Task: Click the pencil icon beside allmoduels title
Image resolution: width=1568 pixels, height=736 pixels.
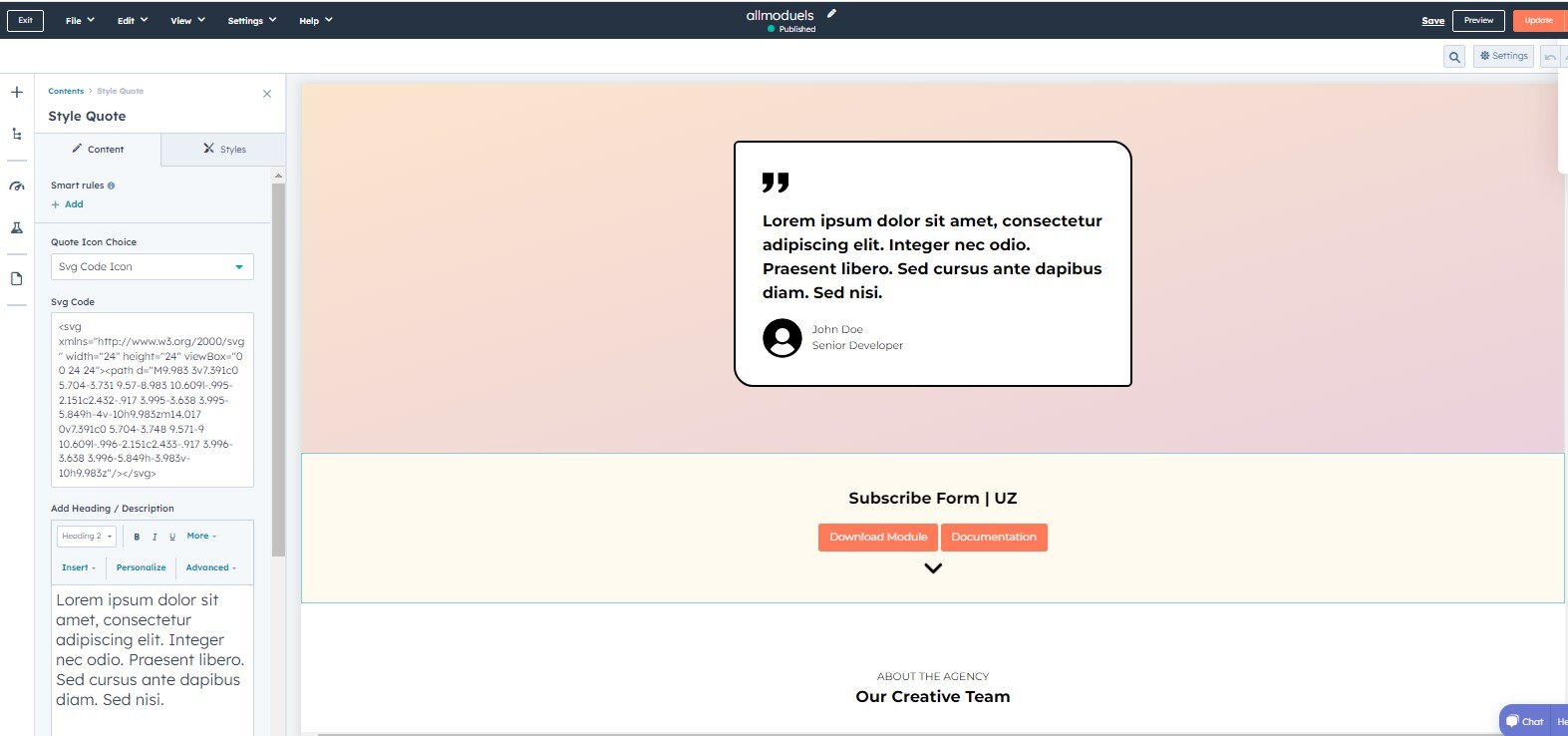Action: [x=831, y=14]
